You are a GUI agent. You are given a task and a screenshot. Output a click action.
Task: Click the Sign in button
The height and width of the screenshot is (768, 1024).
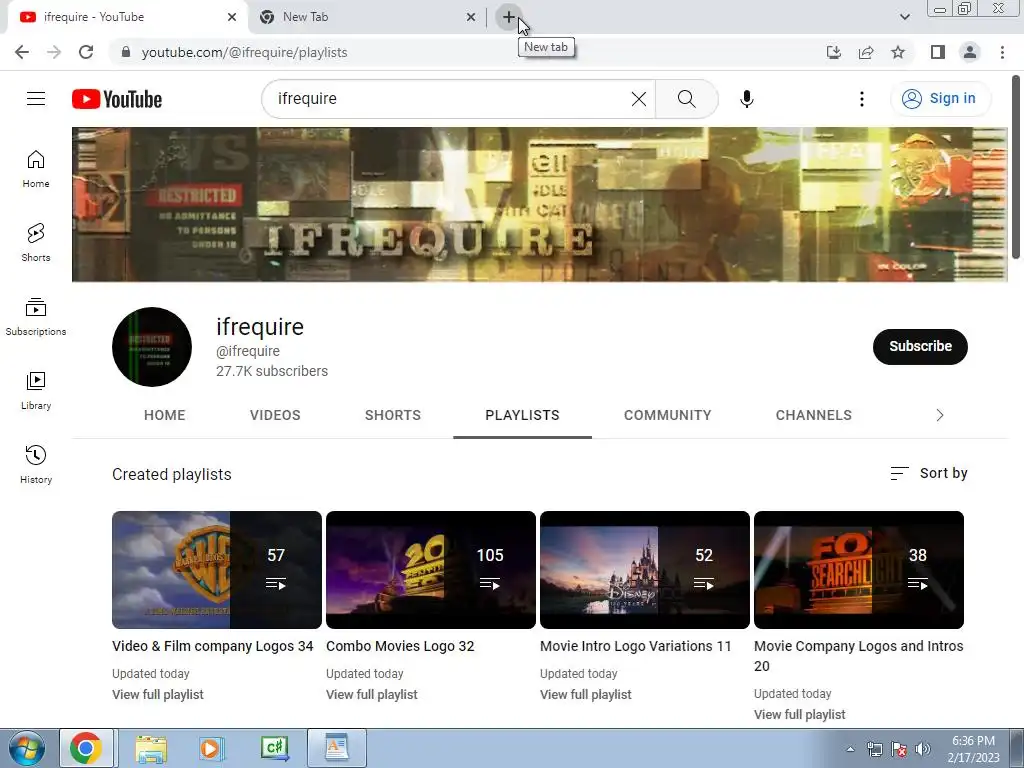pyautogui.click(x=939, y=99)
